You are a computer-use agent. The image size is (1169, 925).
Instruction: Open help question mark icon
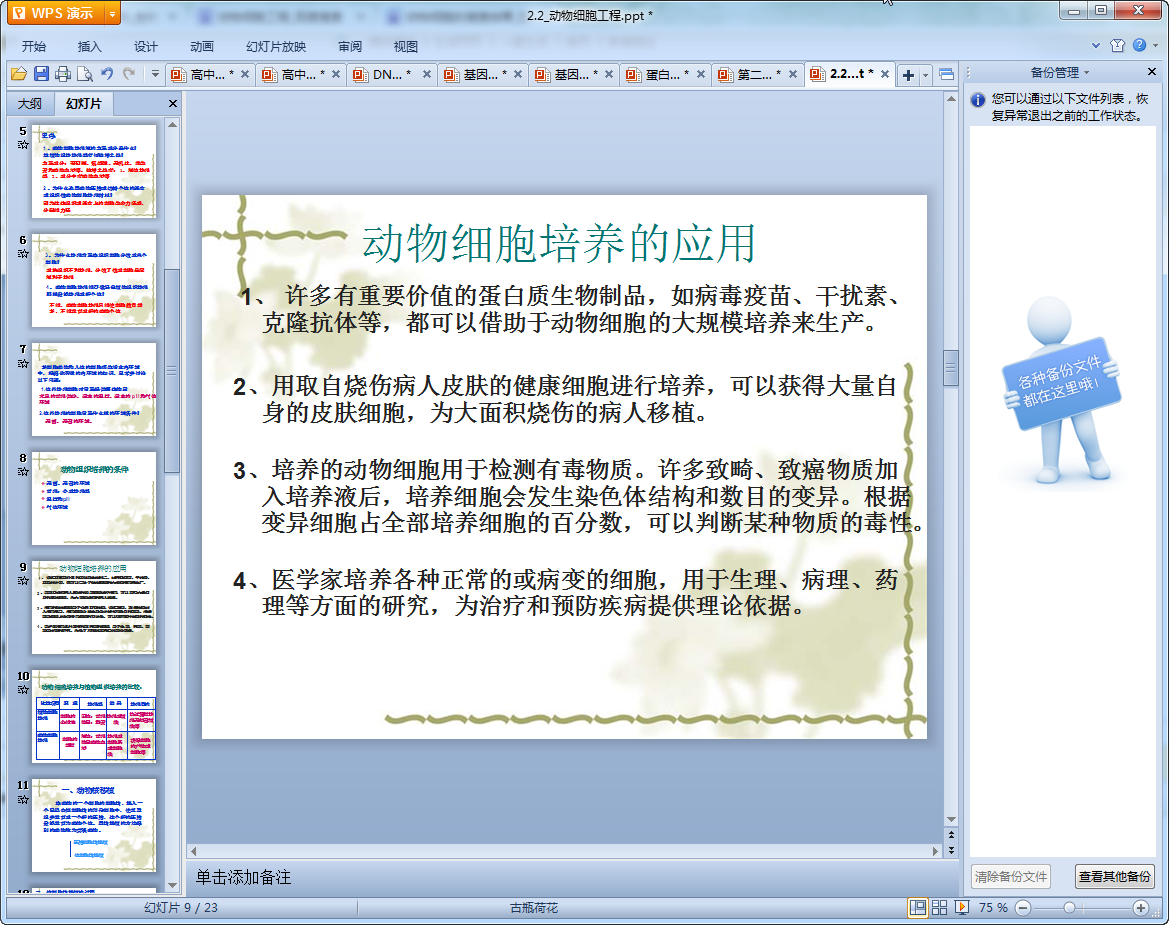pos(1139,45)
